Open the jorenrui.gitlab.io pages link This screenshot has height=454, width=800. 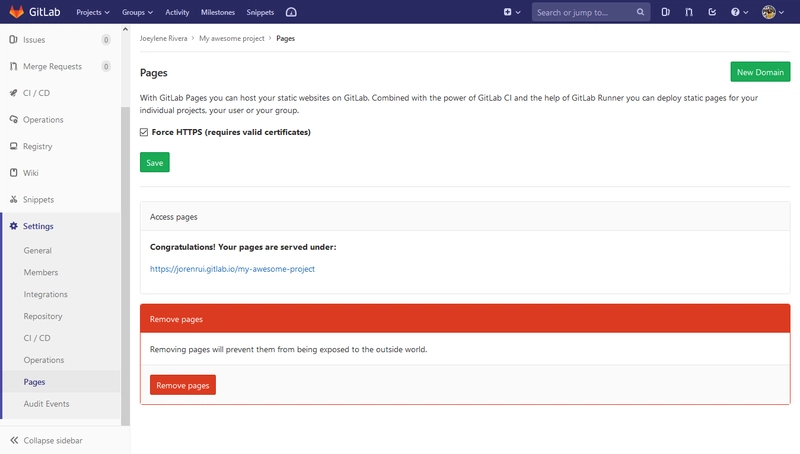tap(232, 269)
